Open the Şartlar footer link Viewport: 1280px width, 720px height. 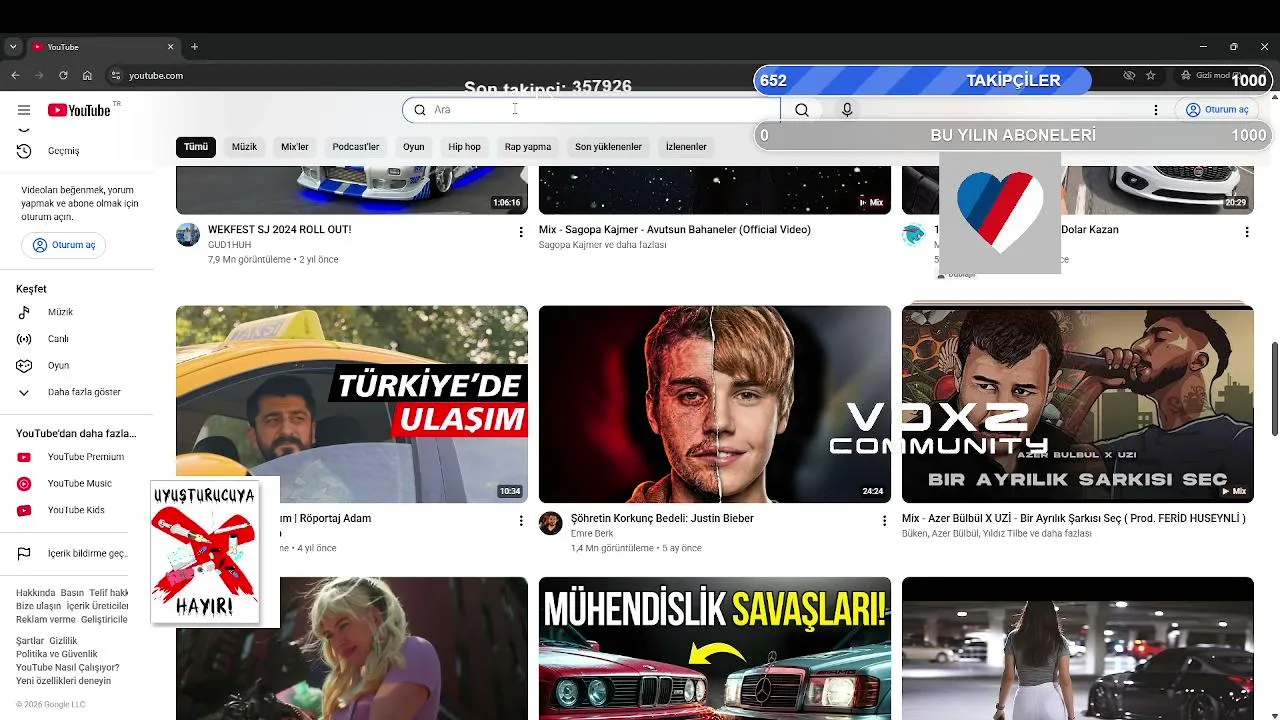pos(30,641)
